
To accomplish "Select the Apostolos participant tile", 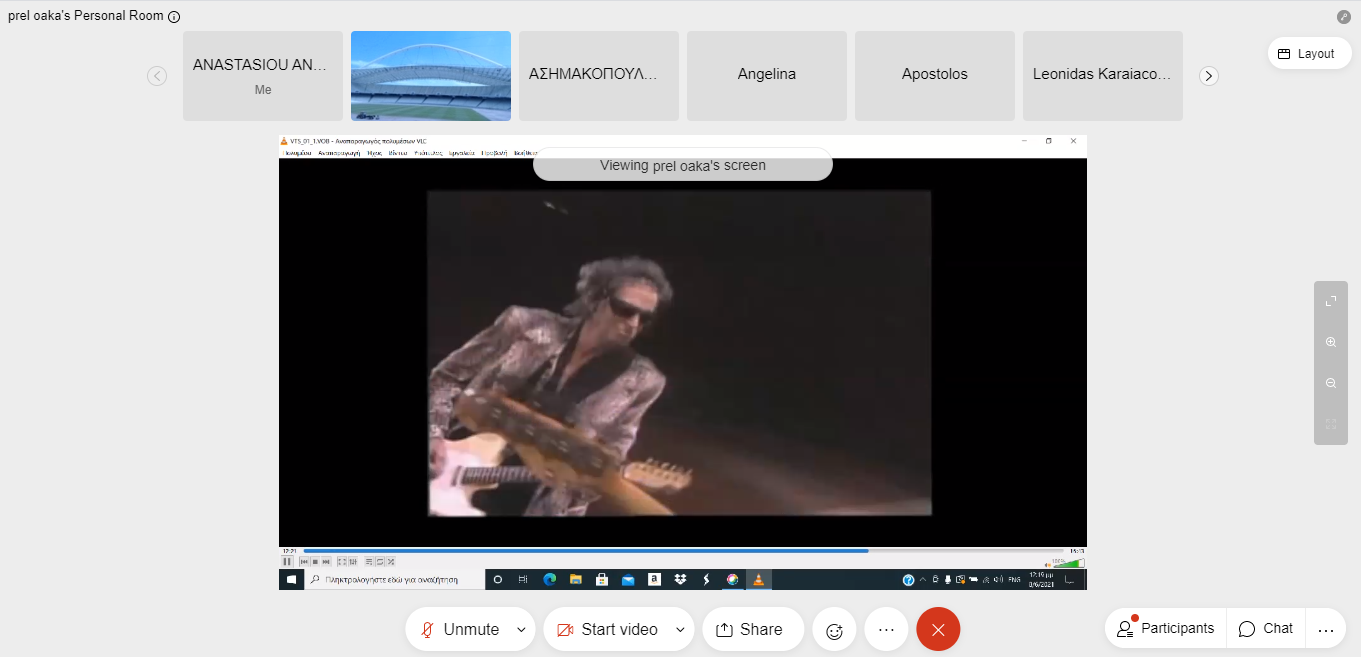I will tap(935, 76).
